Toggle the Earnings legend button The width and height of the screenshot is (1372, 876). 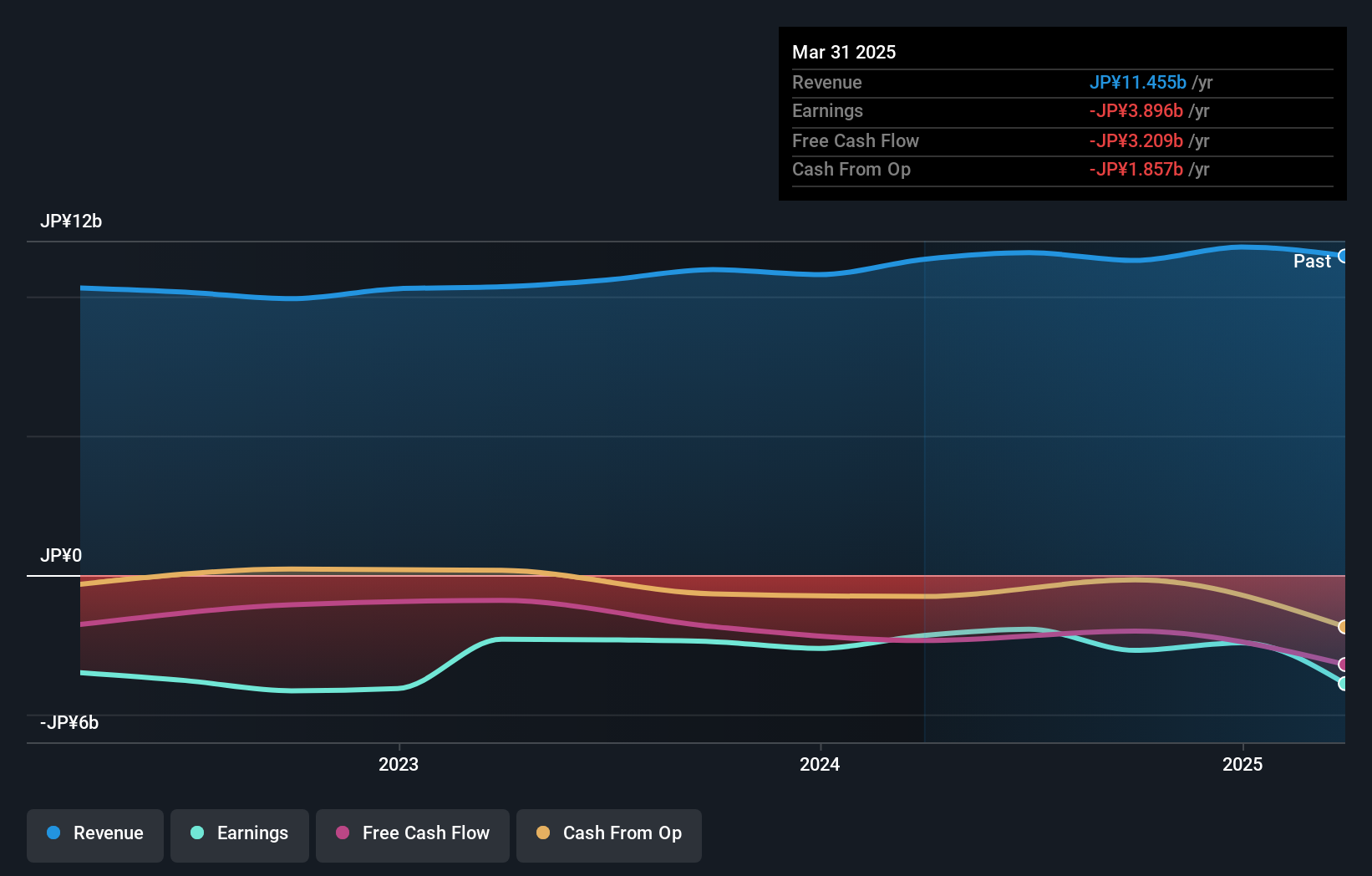pyautogui.click(x=240, y=835)
